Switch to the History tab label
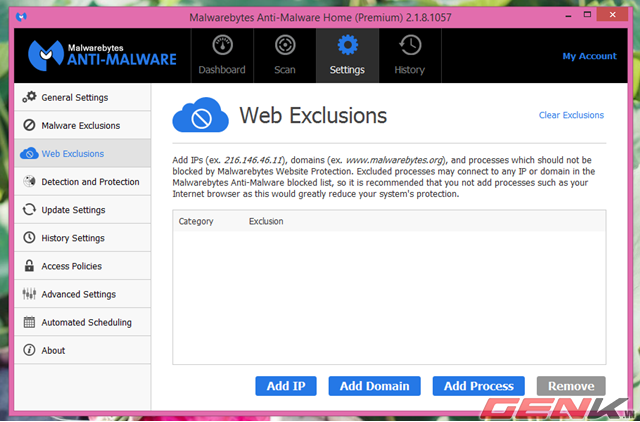Viewport: 640px width, 422px height. 410,70
